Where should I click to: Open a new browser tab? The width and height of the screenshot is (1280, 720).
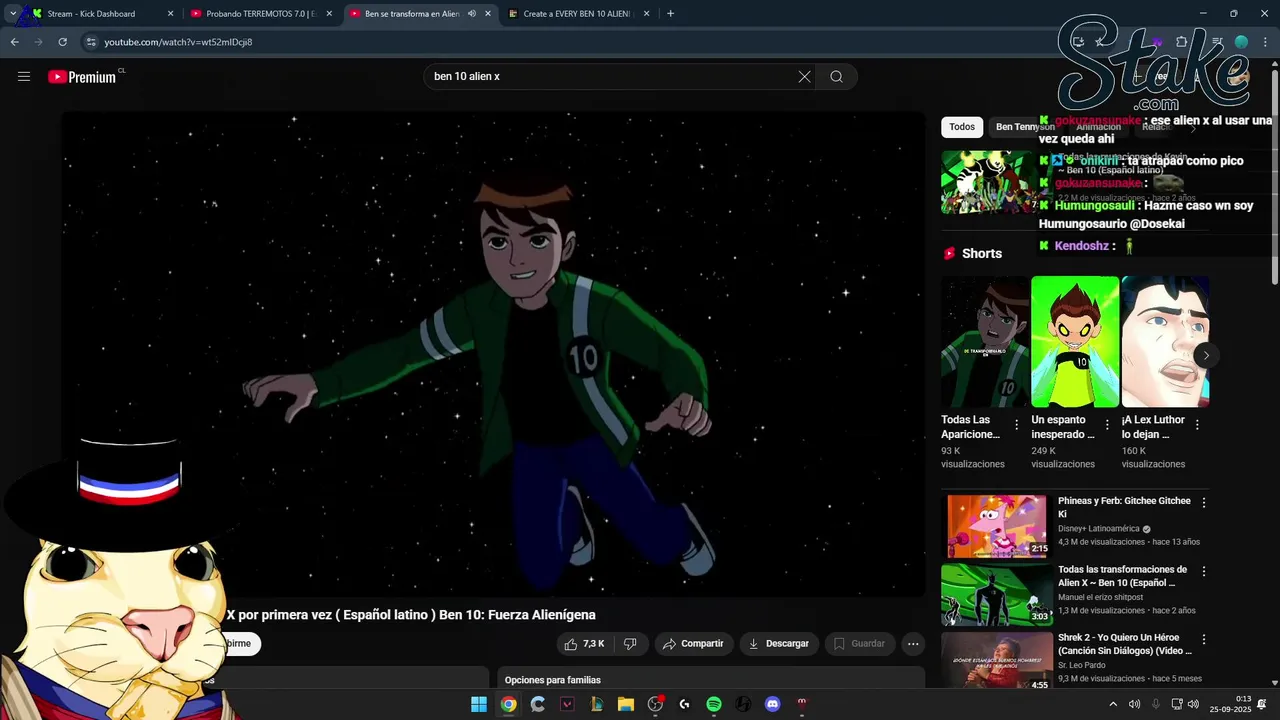point(670,13)
